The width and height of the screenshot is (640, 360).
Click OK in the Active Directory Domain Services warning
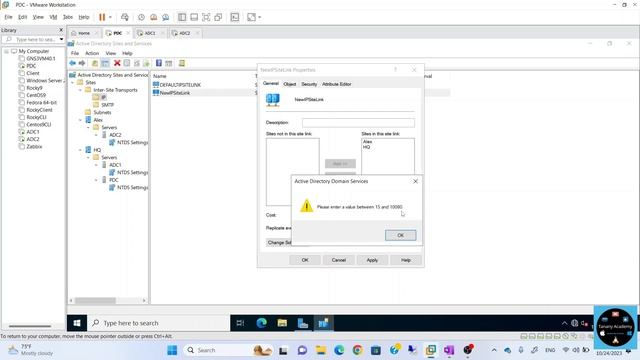point(400,235)
